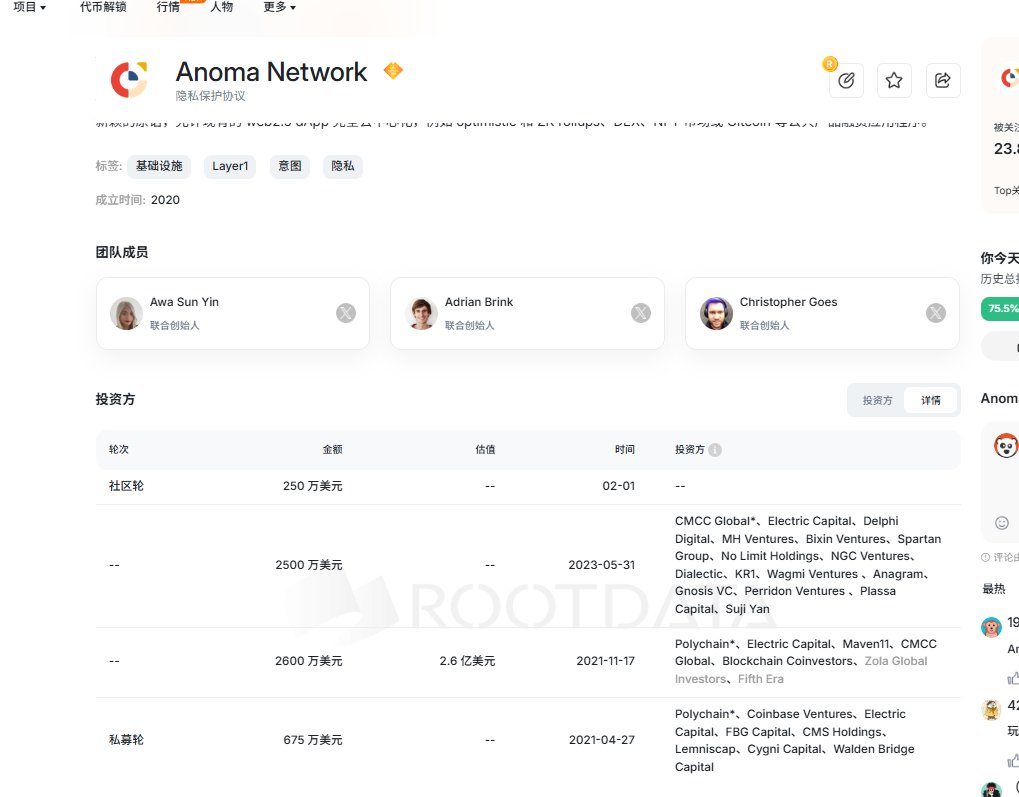1019x797 pixels.
Task: Click the 估值 column header
Action: (x=485, y=450)
